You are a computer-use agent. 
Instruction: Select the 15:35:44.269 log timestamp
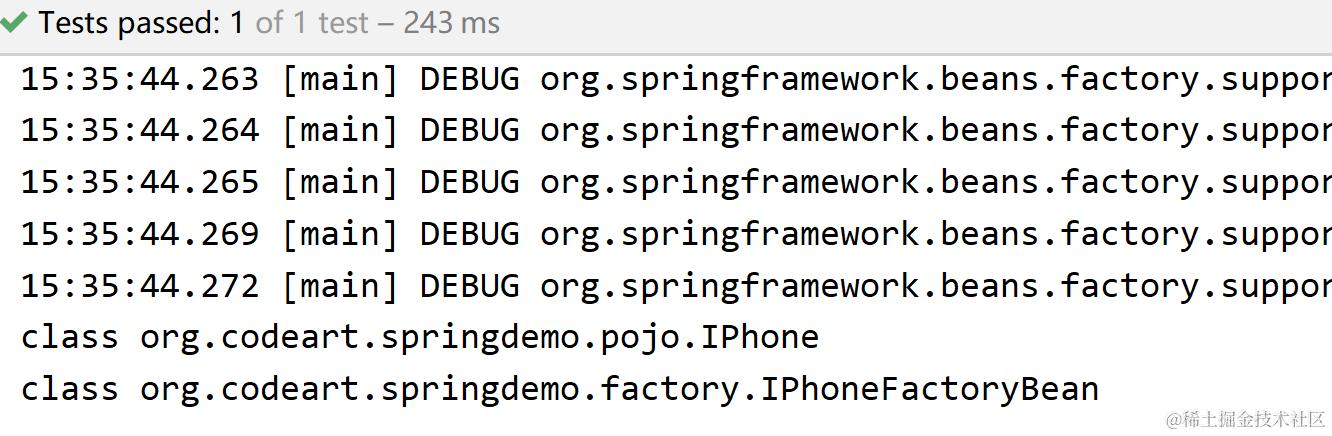pyautogui.click(x=140, y=235)
